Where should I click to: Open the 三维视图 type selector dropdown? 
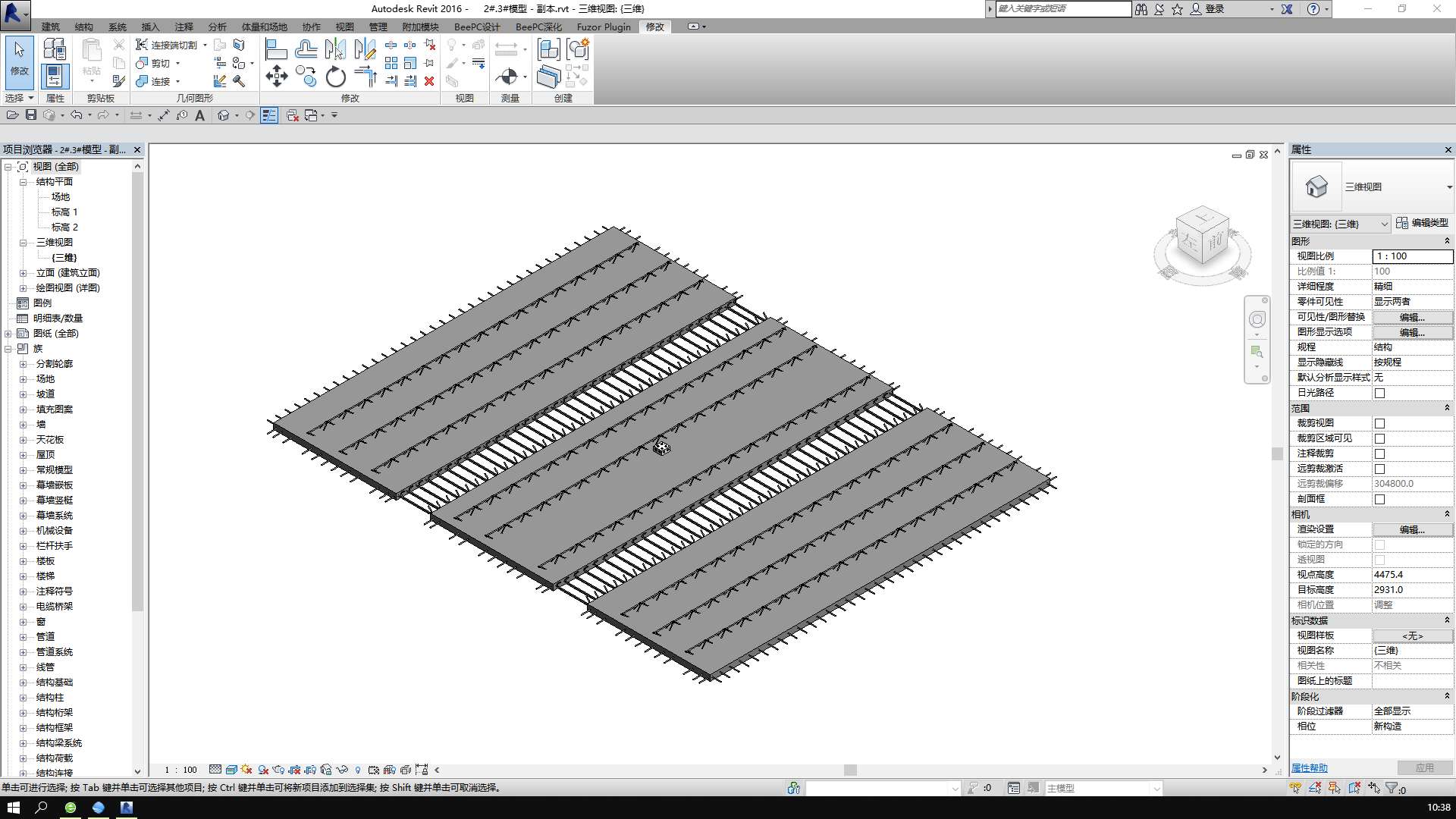[1448, 187]
